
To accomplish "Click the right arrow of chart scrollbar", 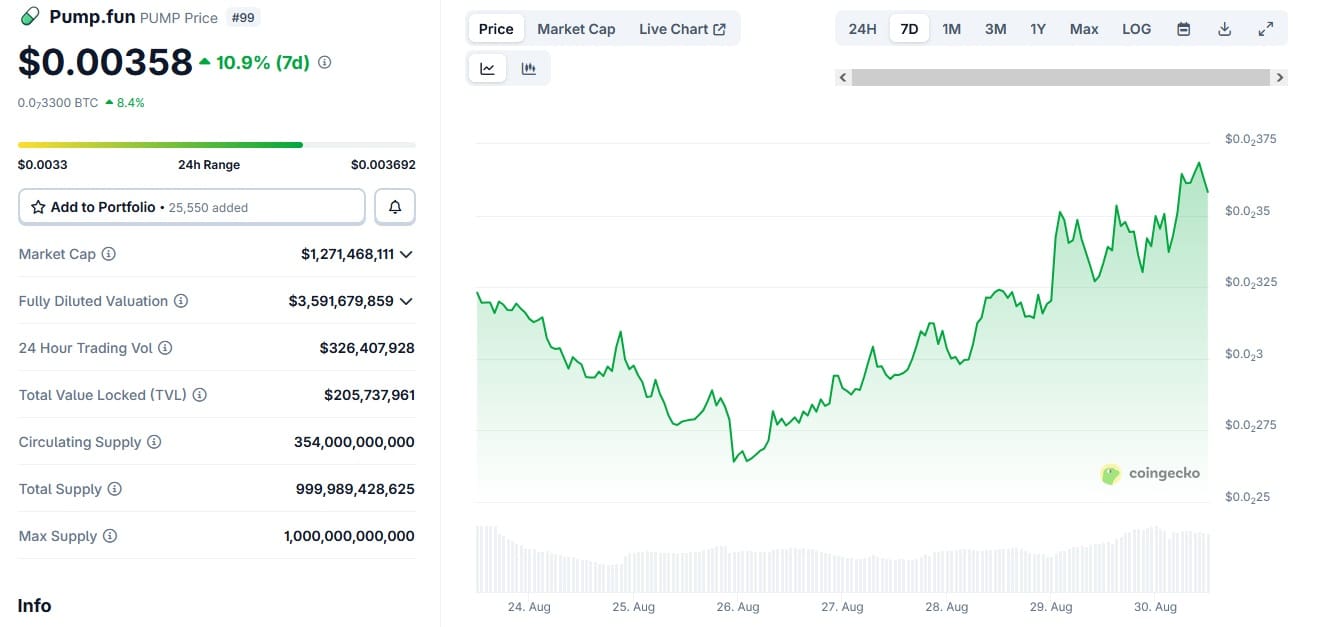I will [1280, 77].
